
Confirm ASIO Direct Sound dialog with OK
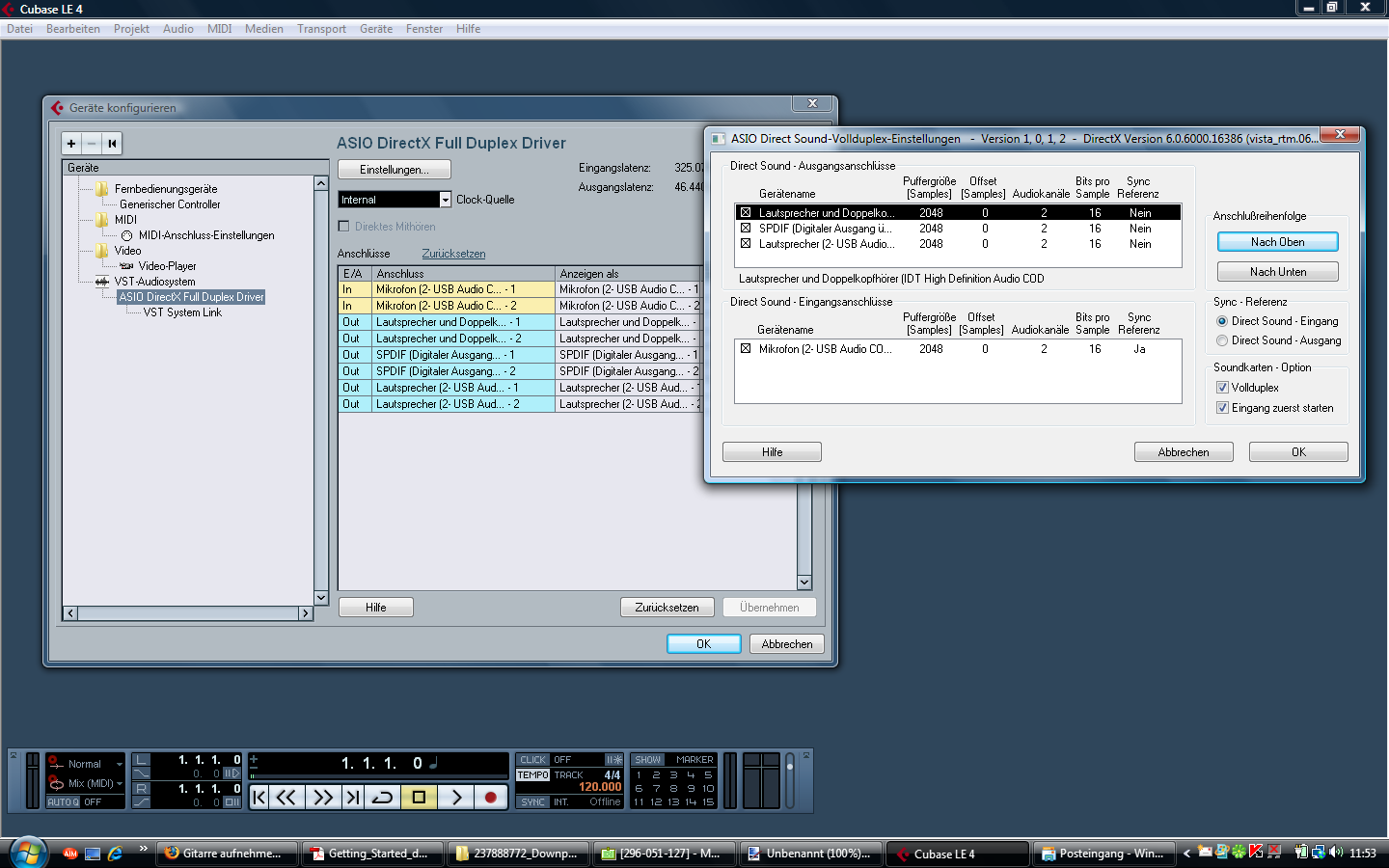click(x=1298, y=452)
